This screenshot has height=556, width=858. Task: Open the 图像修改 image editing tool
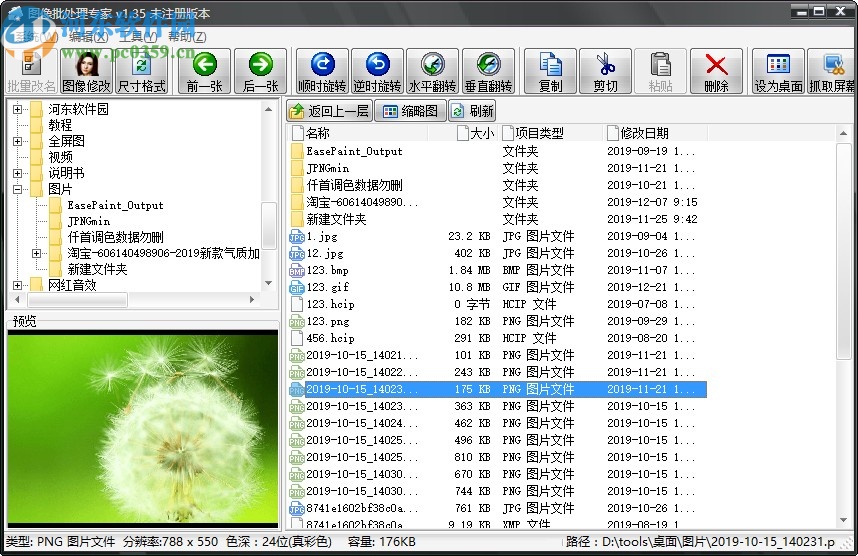pos(88,72)
